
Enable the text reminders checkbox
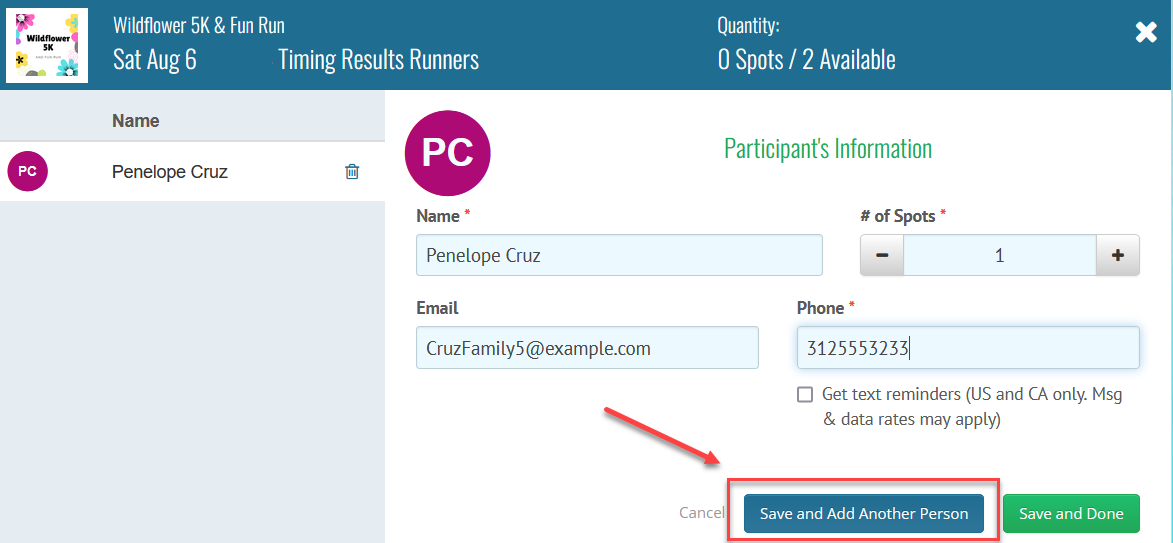click(805, 394)
